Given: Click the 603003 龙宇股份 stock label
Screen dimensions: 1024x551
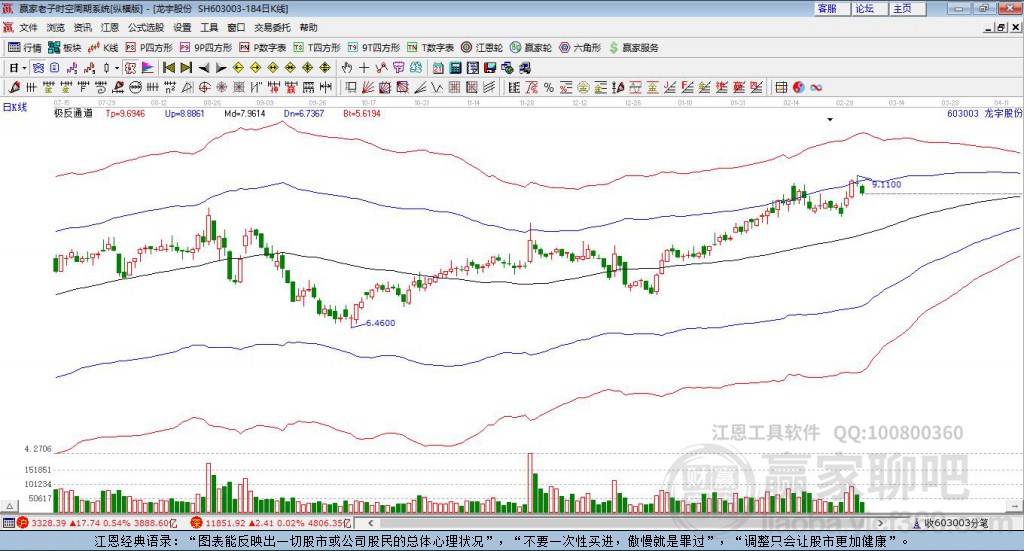Looking at the screenshot, I should point(984,113).
